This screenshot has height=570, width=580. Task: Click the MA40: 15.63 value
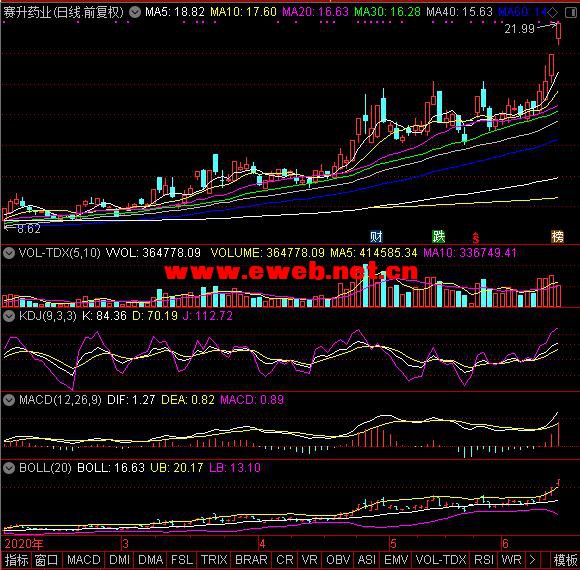[459, 12]
